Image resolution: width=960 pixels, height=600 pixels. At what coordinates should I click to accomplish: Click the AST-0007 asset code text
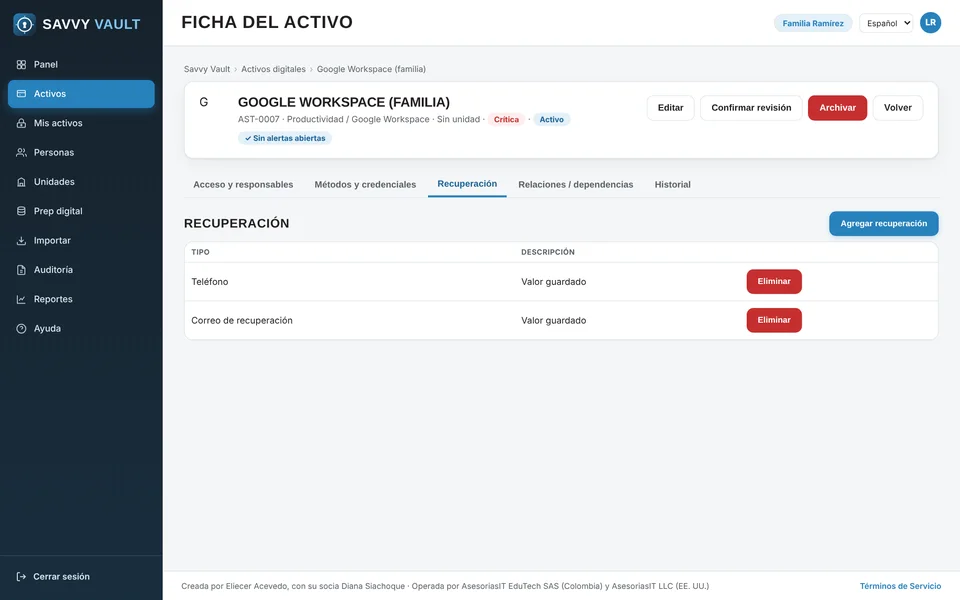258,119
